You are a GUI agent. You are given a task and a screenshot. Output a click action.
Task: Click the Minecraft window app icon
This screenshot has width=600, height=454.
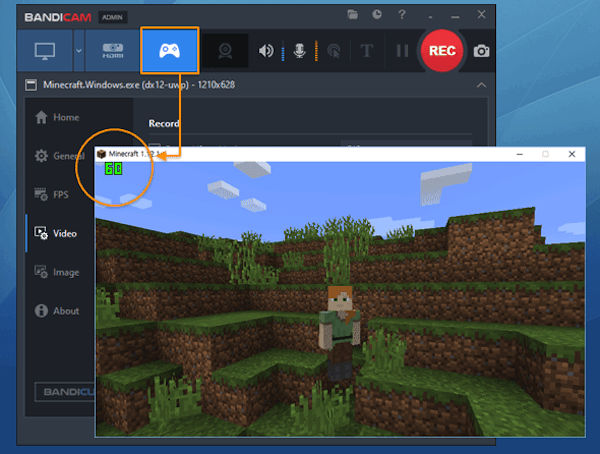point(101,154)
